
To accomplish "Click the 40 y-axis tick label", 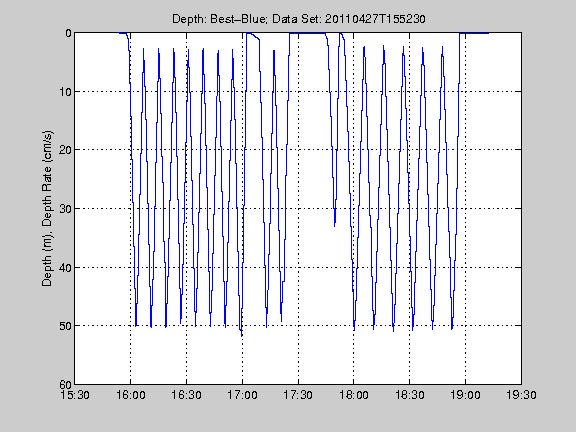I will (x=65, y=267).
